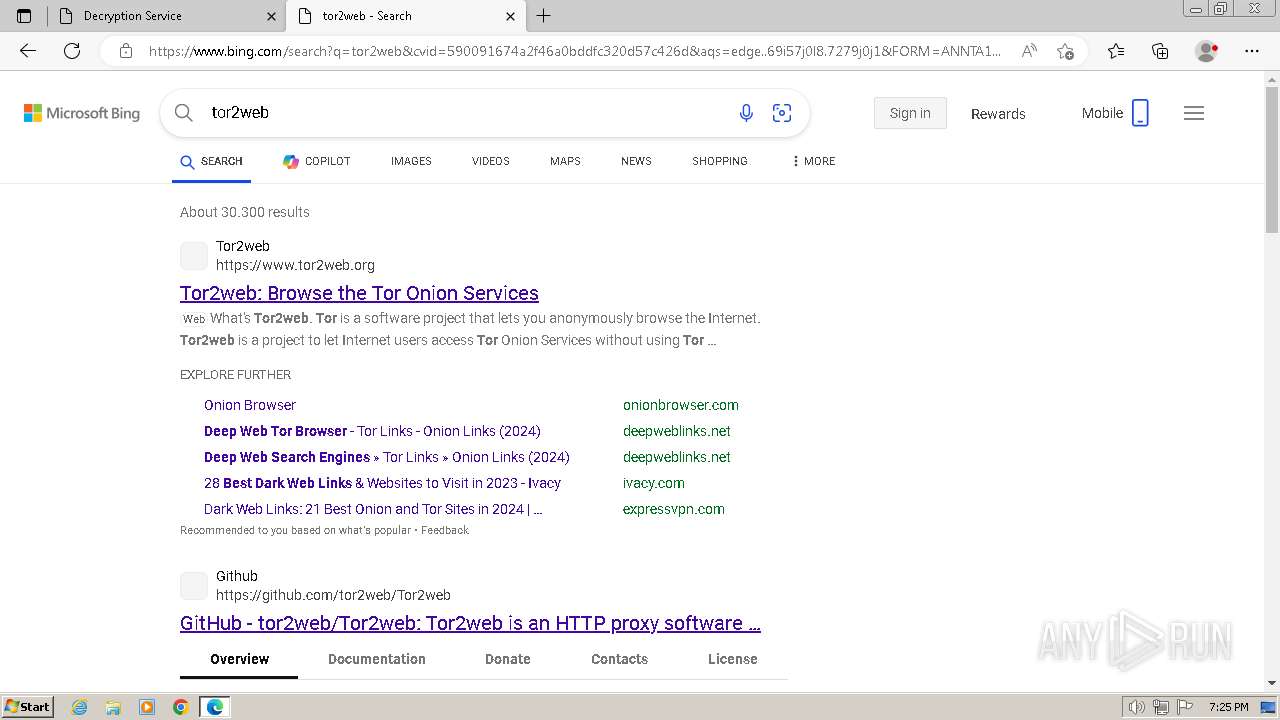Viewport: 1280px width, 720px height.
Task: Open the Onion Browser link
Action: pyautogui.click(x=250, y=405)
